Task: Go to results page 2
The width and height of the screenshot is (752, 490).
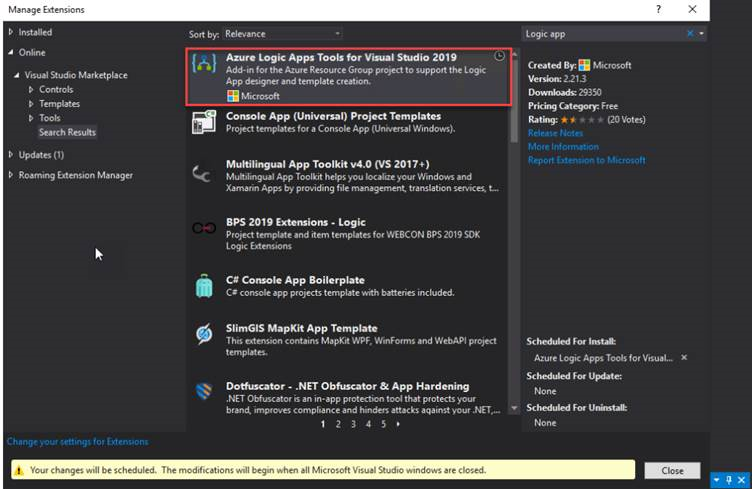Action: 338,424
